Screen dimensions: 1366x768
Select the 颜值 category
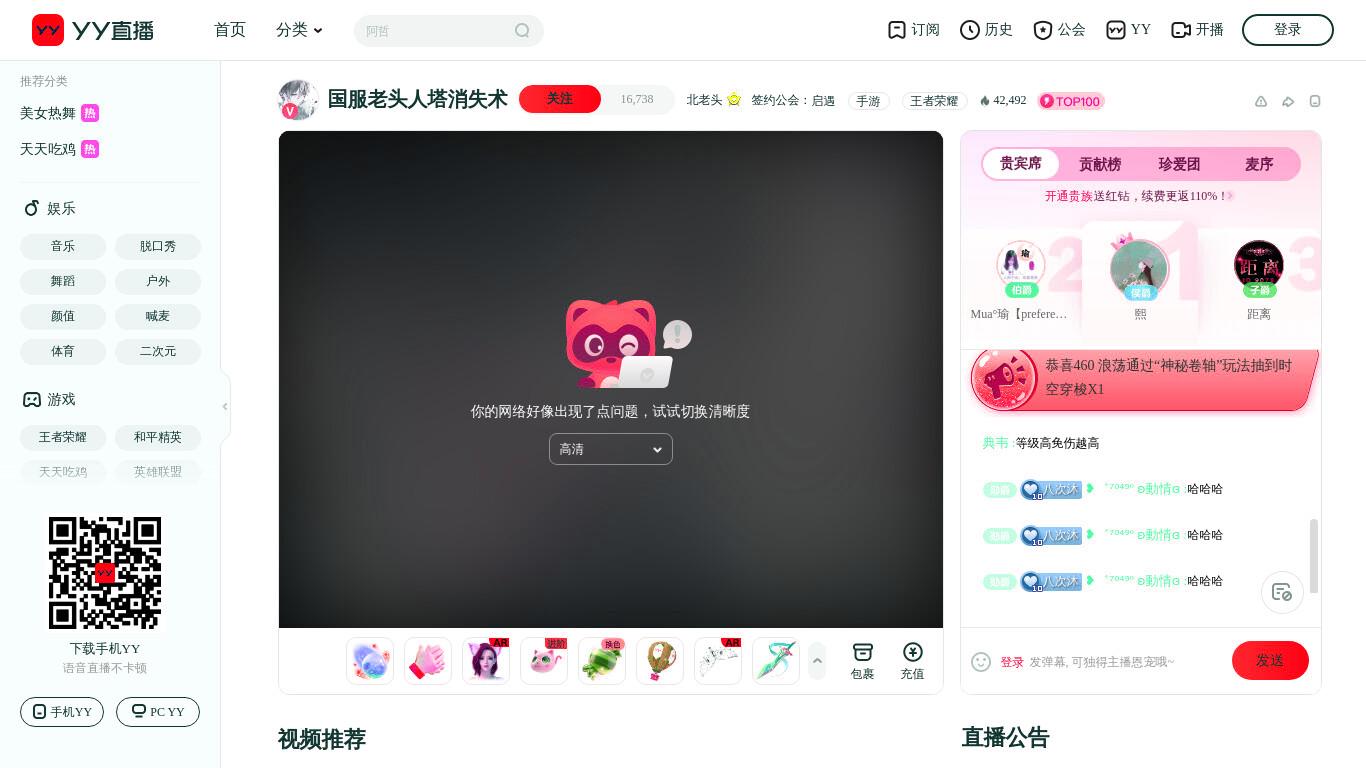pyautogui.click(x=63, y=316)
